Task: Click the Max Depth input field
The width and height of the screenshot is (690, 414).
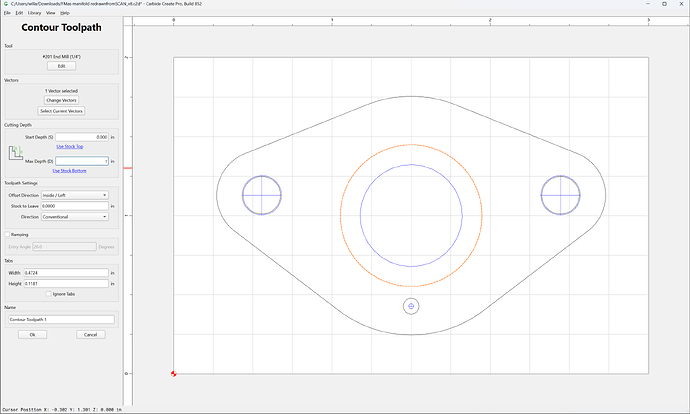Action: (82, 161)
